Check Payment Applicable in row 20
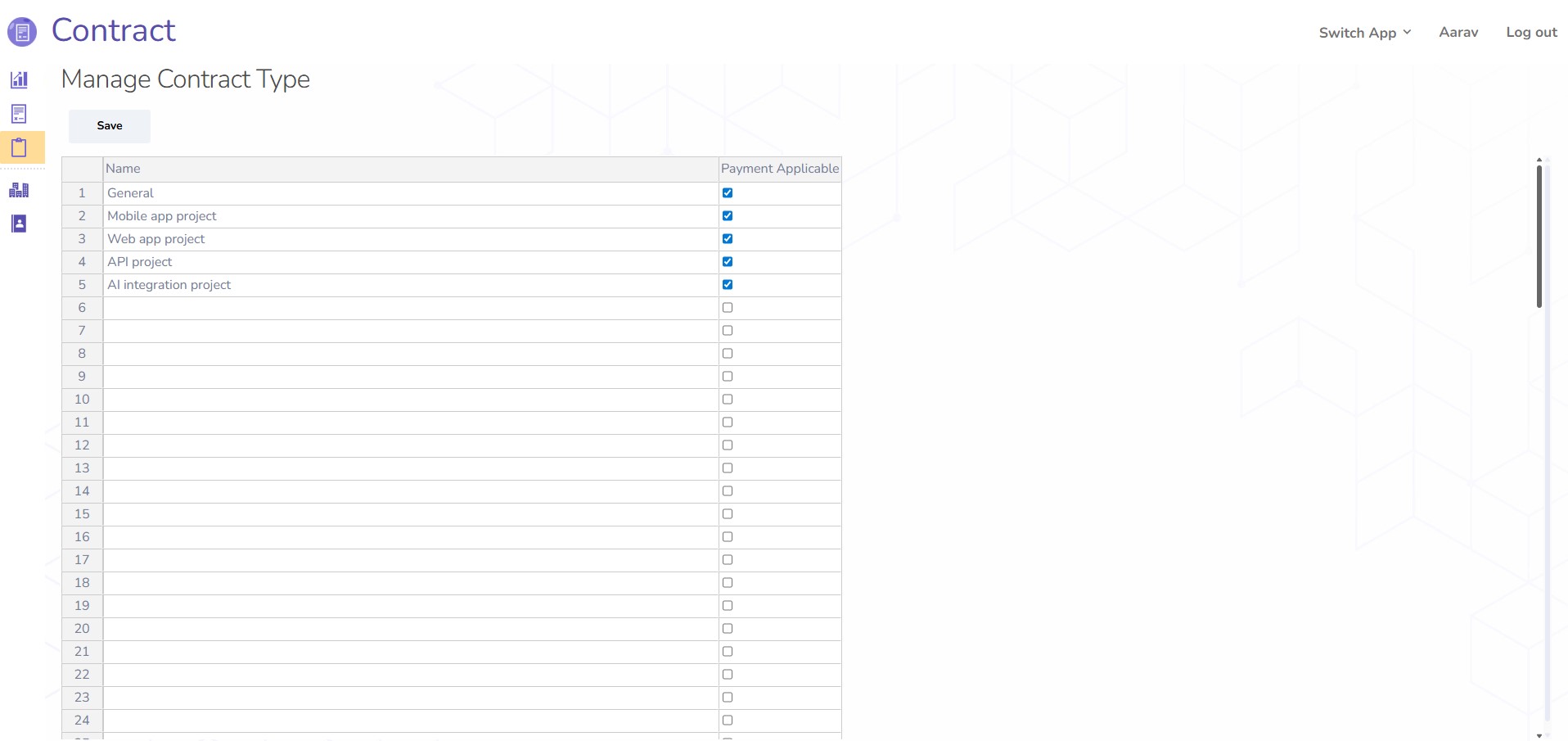The width and height of the screenshot is (1568, 741). pyautogui.click(x=728, y=629)
